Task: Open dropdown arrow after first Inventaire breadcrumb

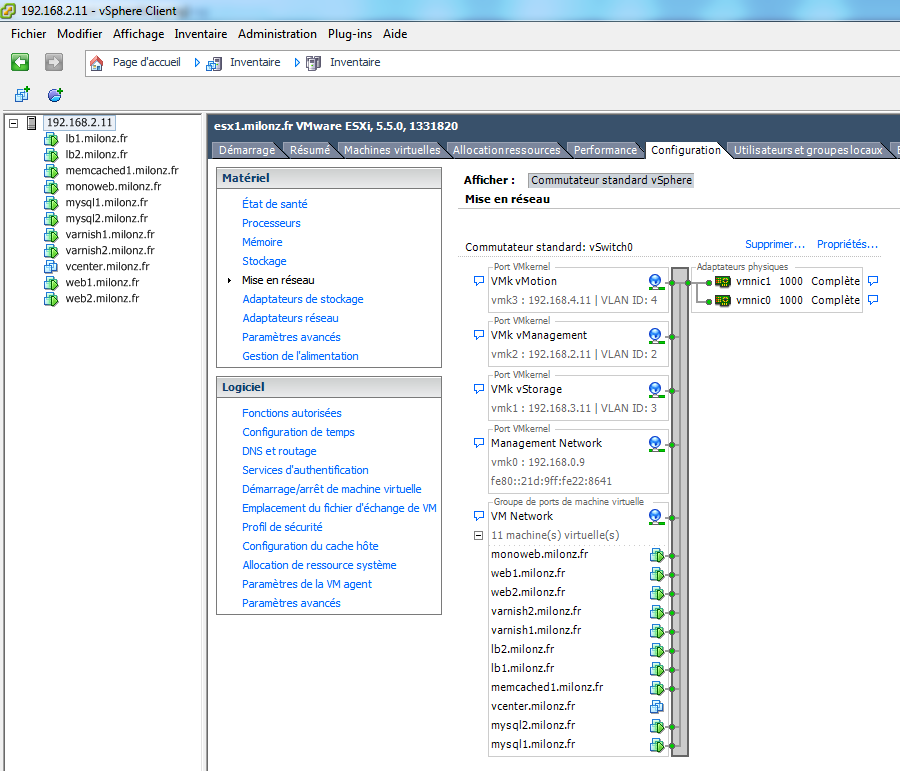Action: coord(297,63)
